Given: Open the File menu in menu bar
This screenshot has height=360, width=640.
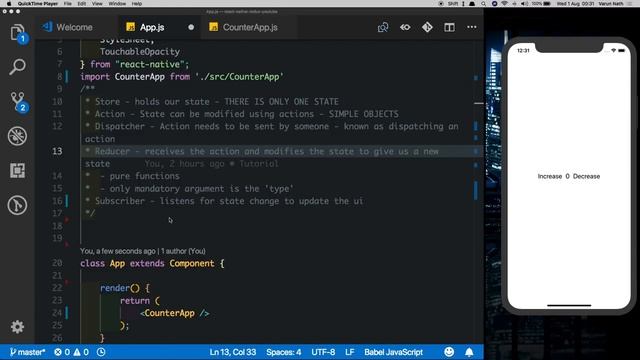Looking at the screenshot, I should pyautogui.click(x=68, y=3).
